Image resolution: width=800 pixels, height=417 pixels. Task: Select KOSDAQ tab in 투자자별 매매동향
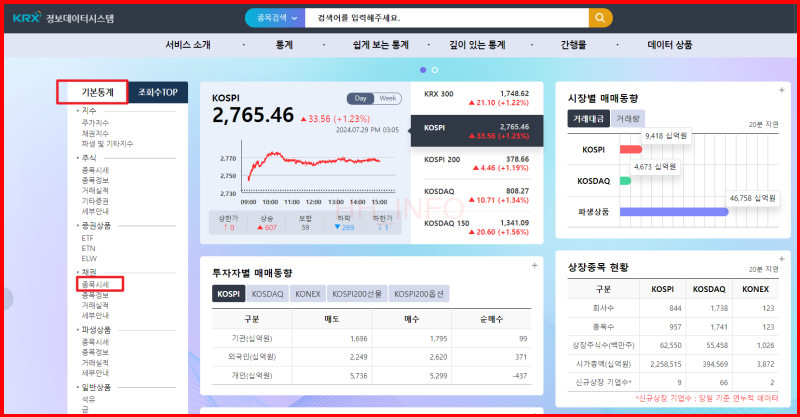pos(267,294)
